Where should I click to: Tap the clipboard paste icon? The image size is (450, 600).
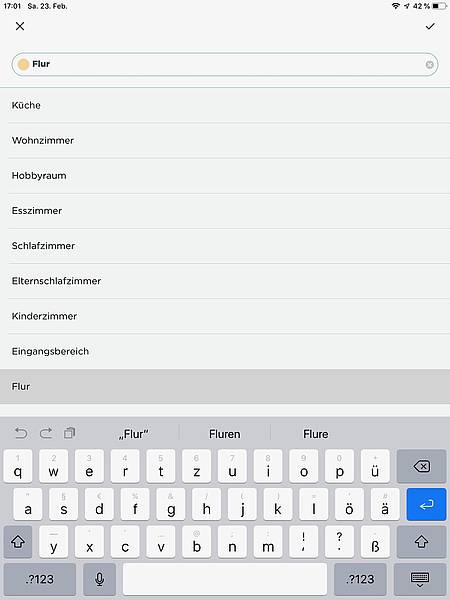tap(70, 433)
